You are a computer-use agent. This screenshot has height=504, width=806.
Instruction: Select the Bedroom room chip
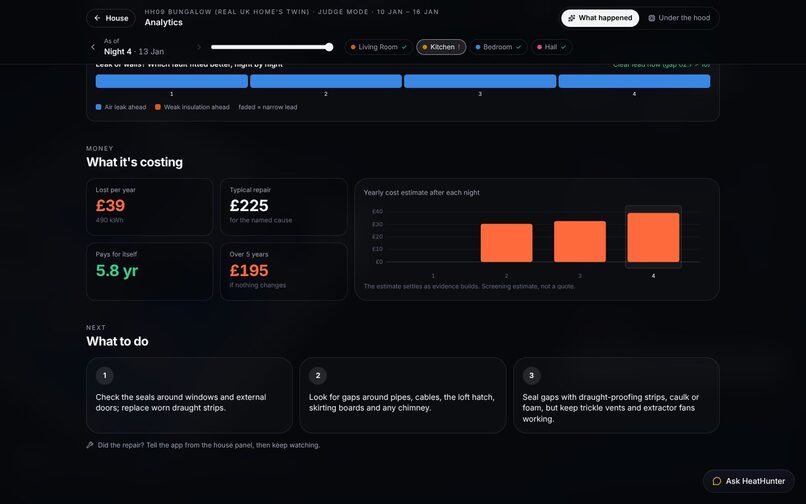click(498, 47)
